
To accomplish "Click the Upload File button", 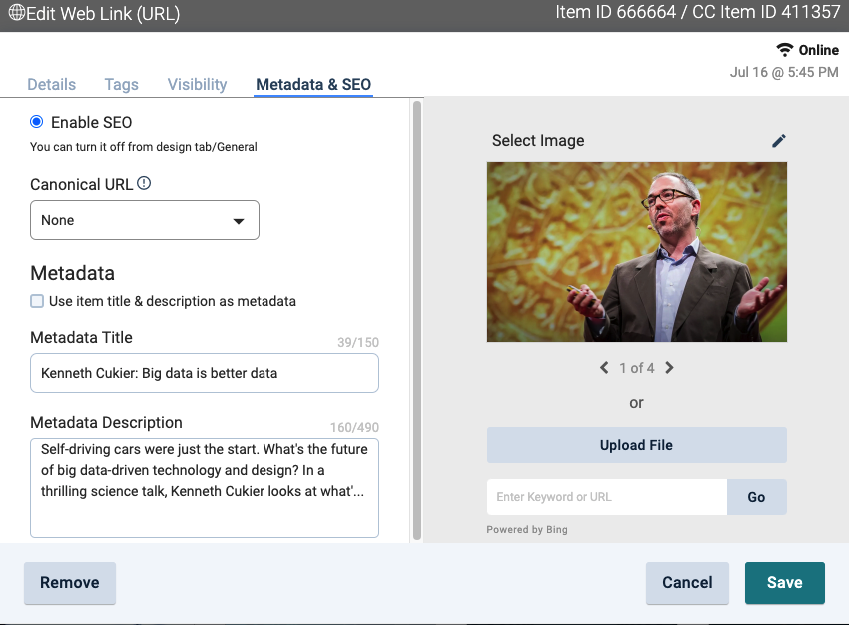I will (636, 445).
